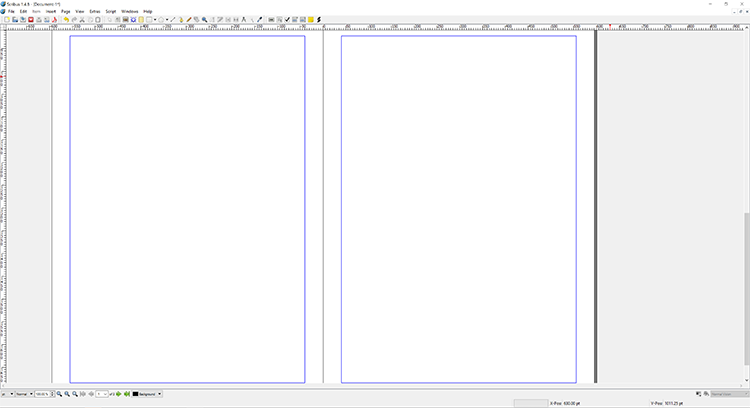
Task: Select the Insert Render Frame tool
Action: tap(133, 20)
